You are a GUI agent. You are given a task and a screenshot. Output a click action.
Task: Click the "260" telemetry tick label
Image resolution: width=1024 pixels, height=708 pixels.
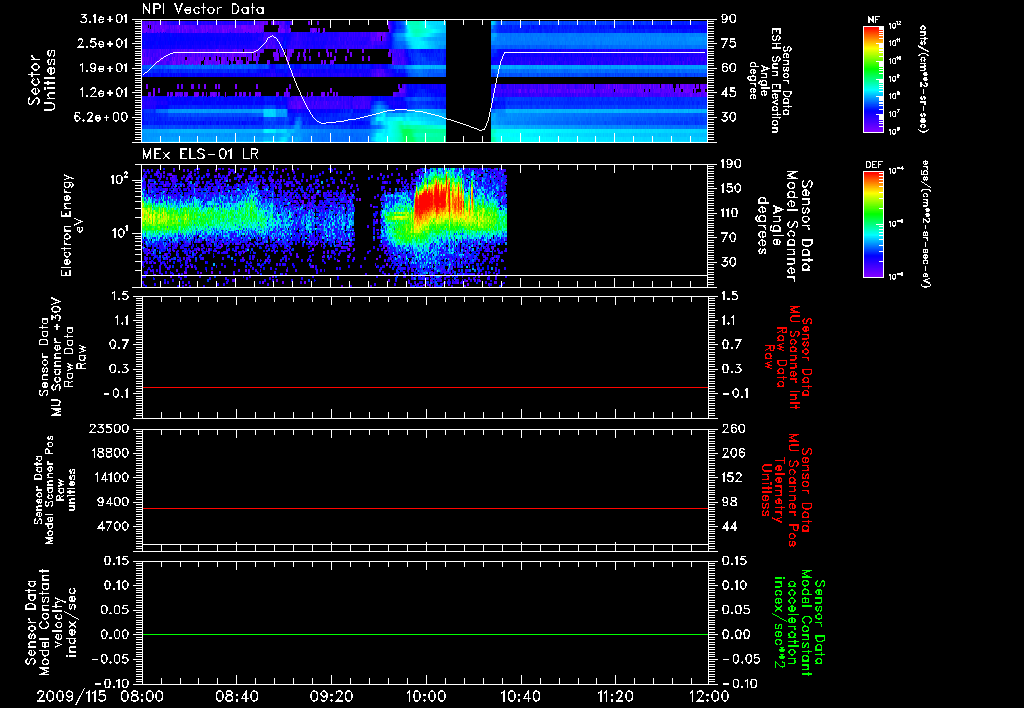(x=731, y=428)
